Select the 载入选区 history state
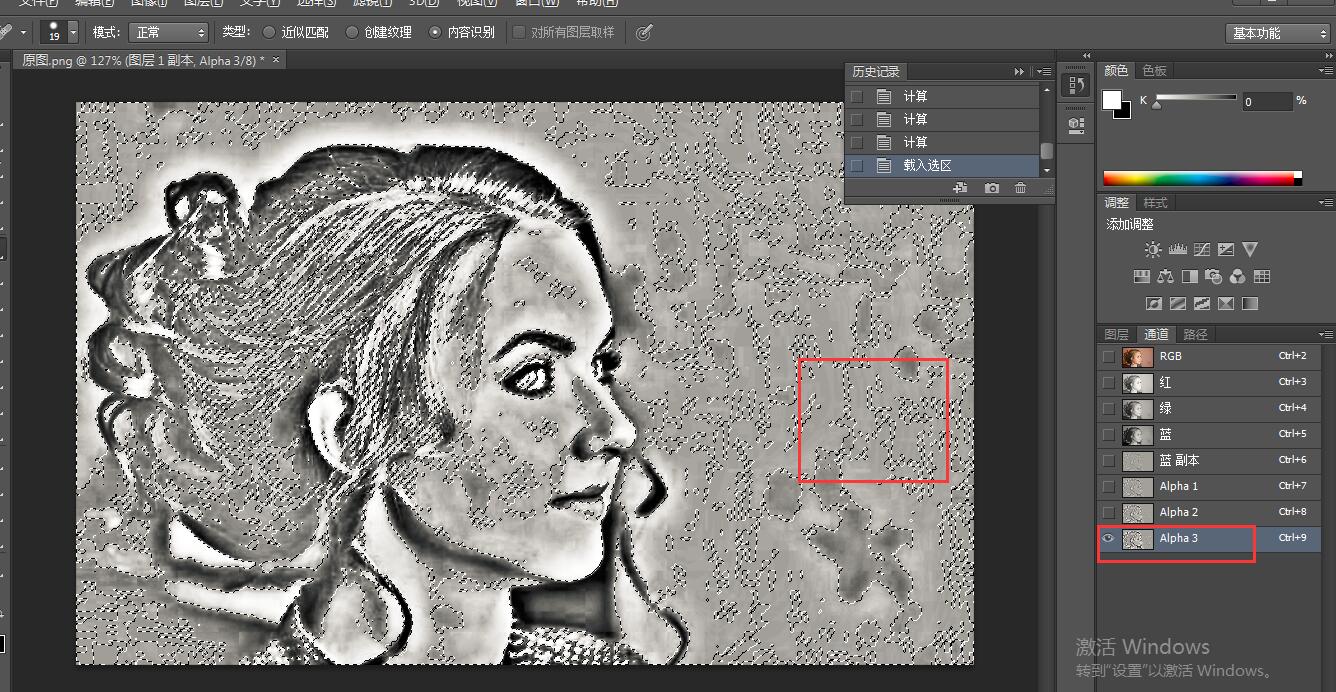 (x=927, y=166)
